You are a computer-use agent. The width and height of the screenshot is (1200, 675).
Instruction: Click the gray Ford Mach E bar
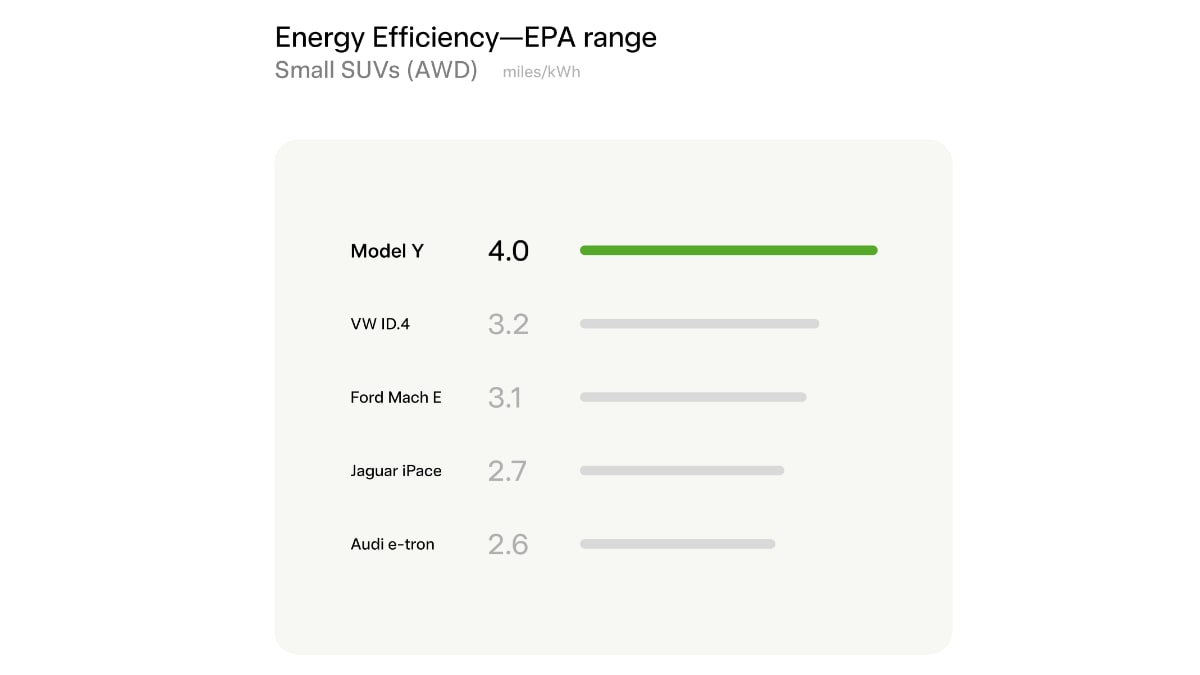[693, 397]
